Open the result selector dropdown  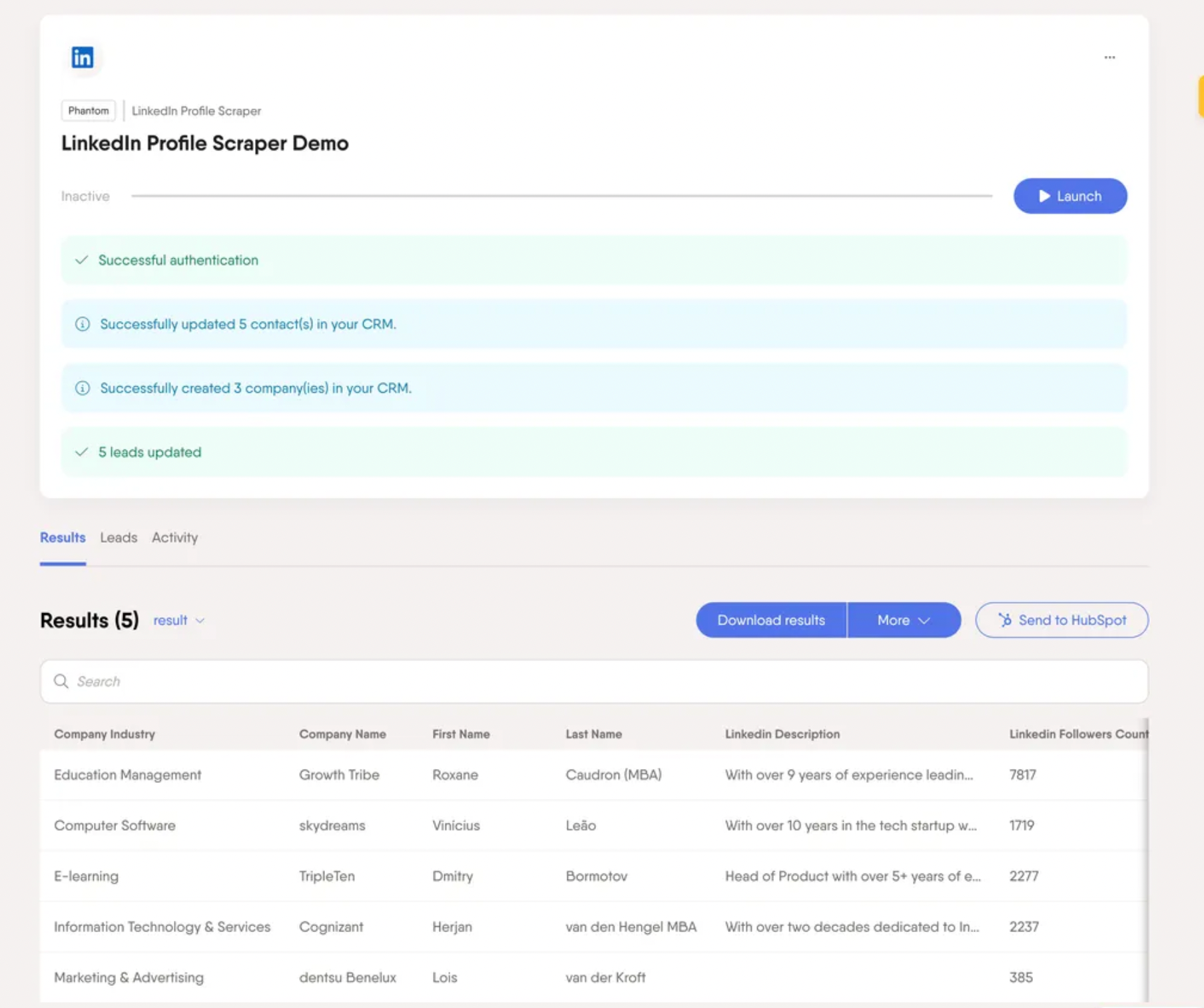178,620
